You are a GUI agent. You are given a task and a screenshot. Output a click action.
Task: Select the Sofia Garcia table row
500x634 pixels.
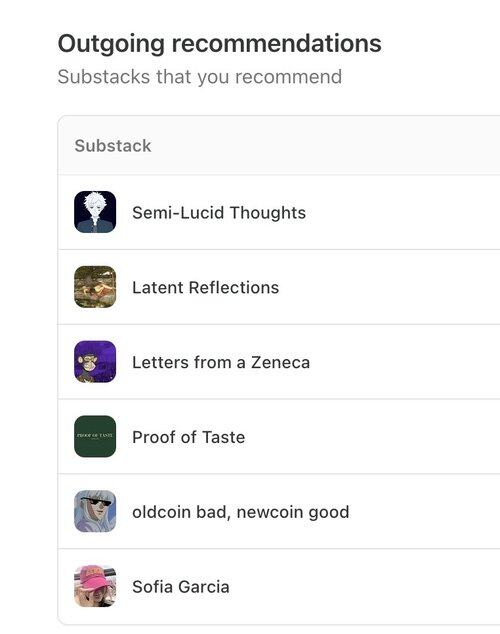279,586
